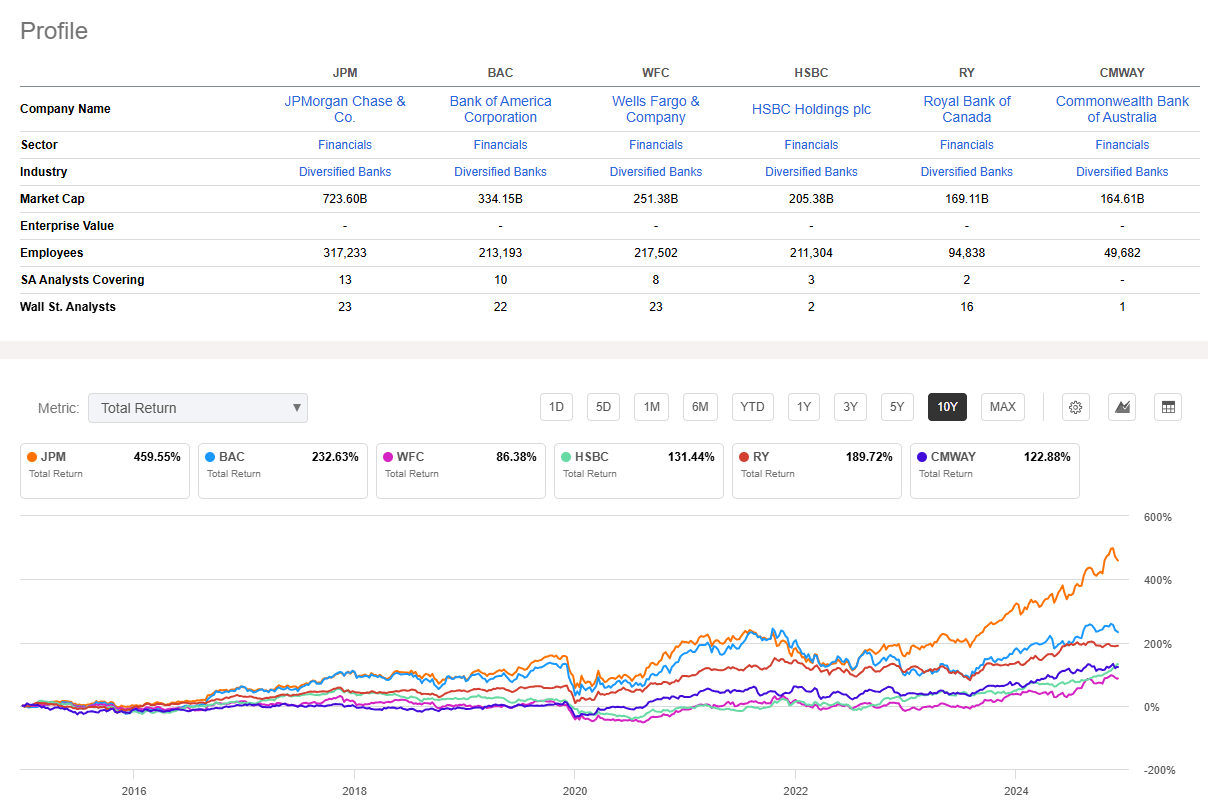
Task: Click the Financials sector link under CMWAY
Action: pyautogui.click(x=1122, y=144)
